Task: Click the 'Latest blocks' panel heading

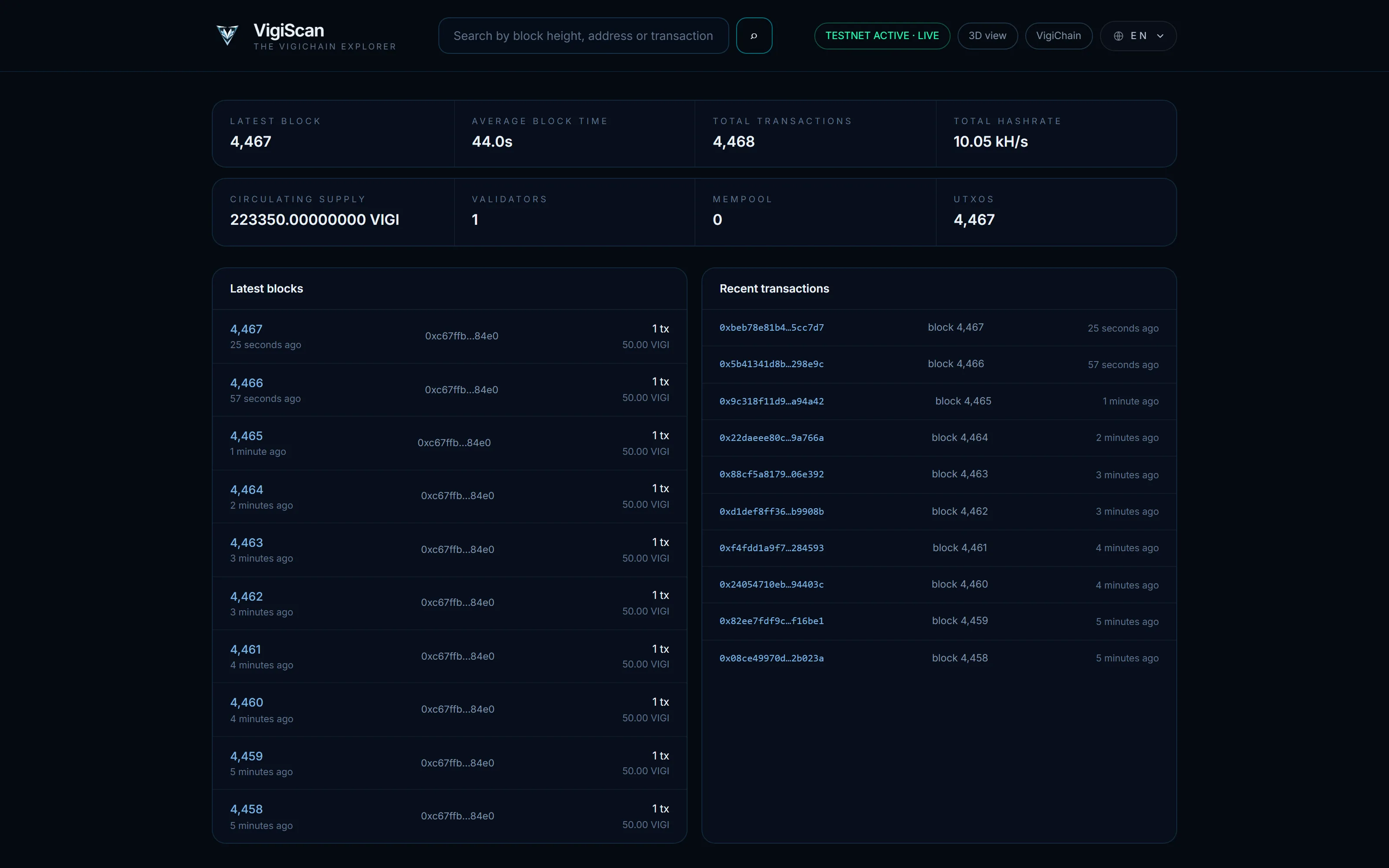Action: pyautogui.click(x=267, y=289)
